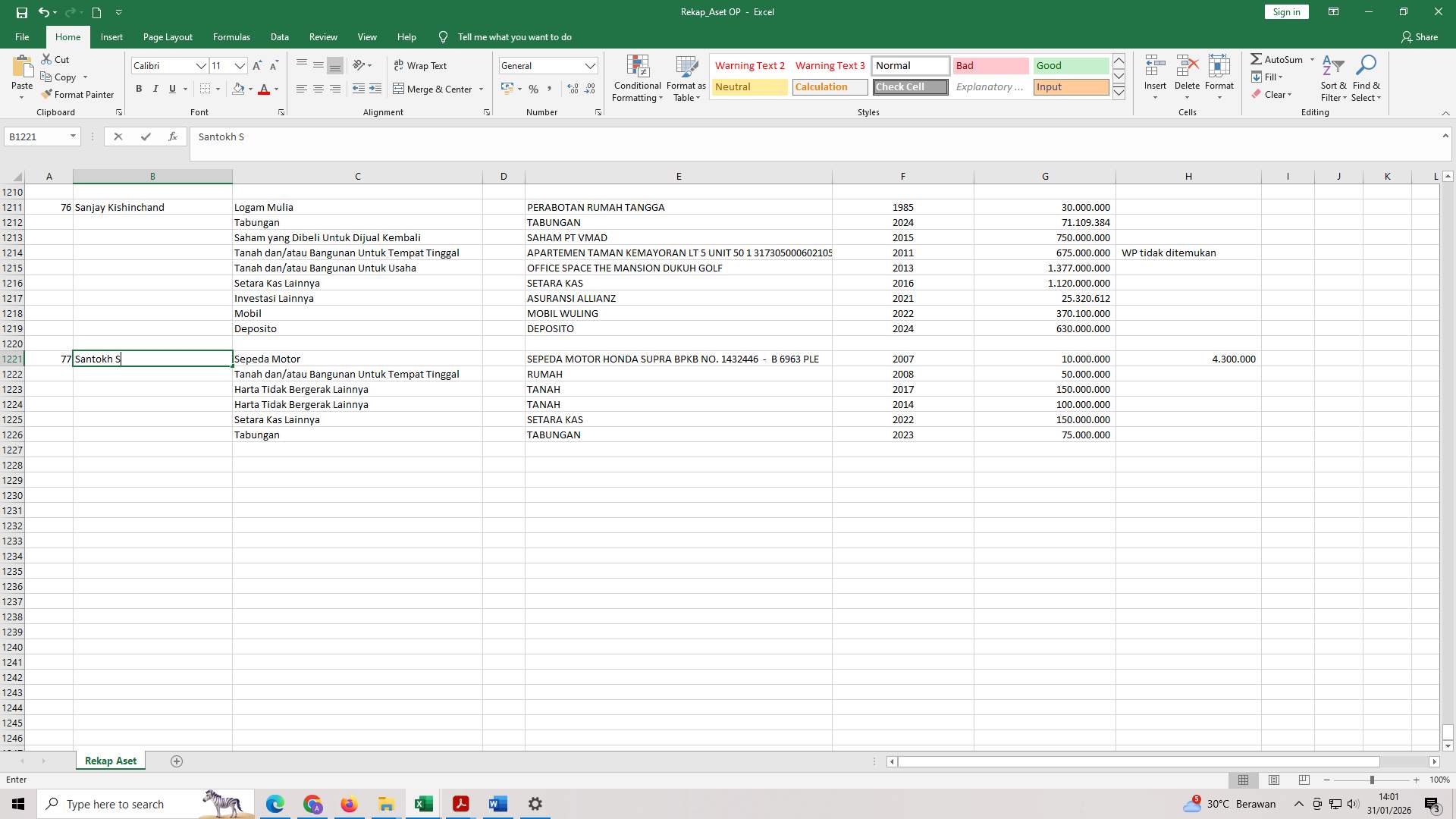Click the Increase Decimal icon

pyautogui.click(x=572, y=89)
